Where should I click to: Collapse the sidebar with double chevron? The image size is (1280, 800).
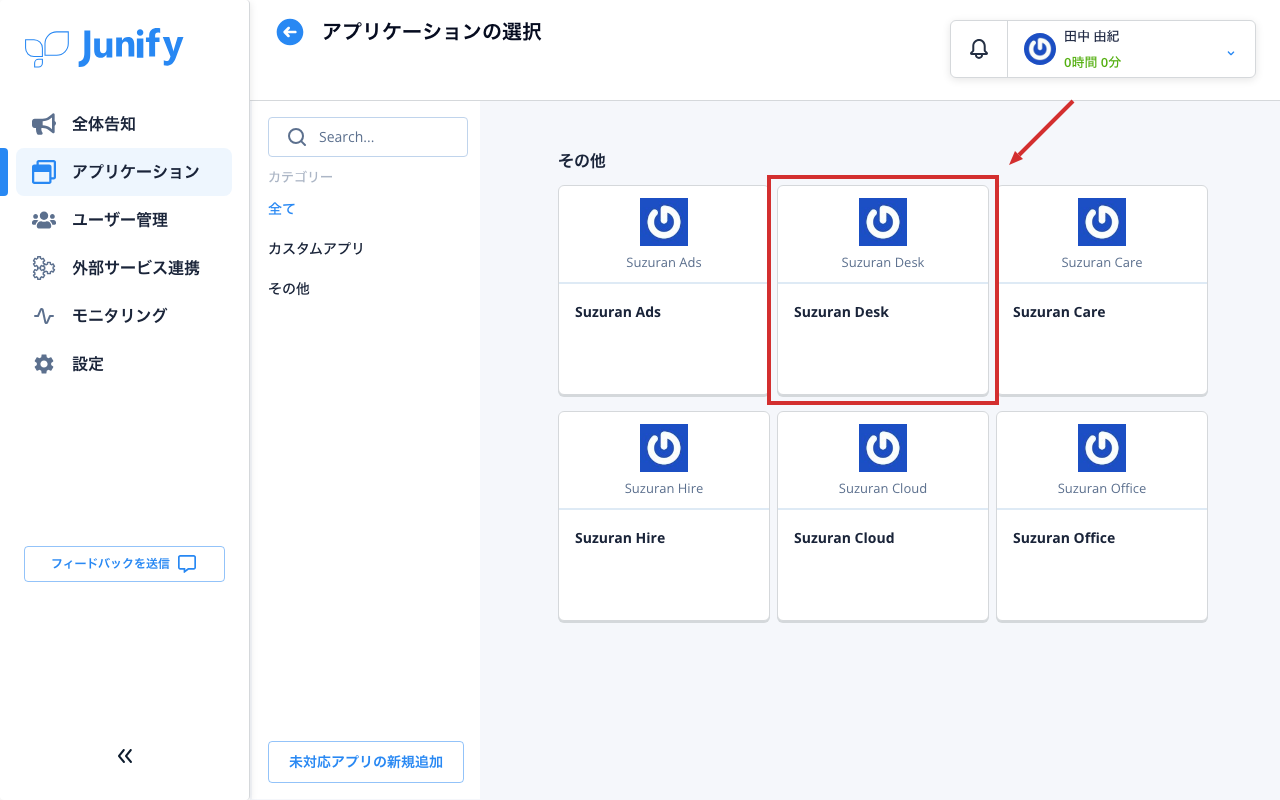[125, 756]
